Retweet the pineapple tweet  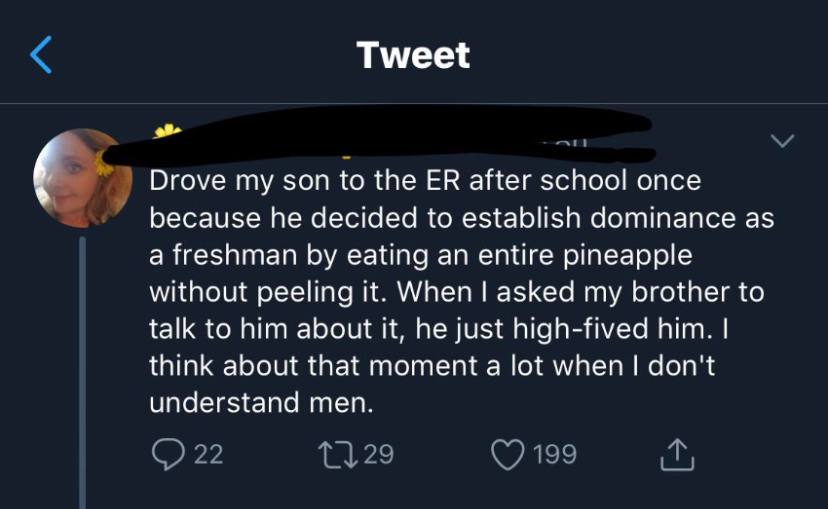coord(331,454)
